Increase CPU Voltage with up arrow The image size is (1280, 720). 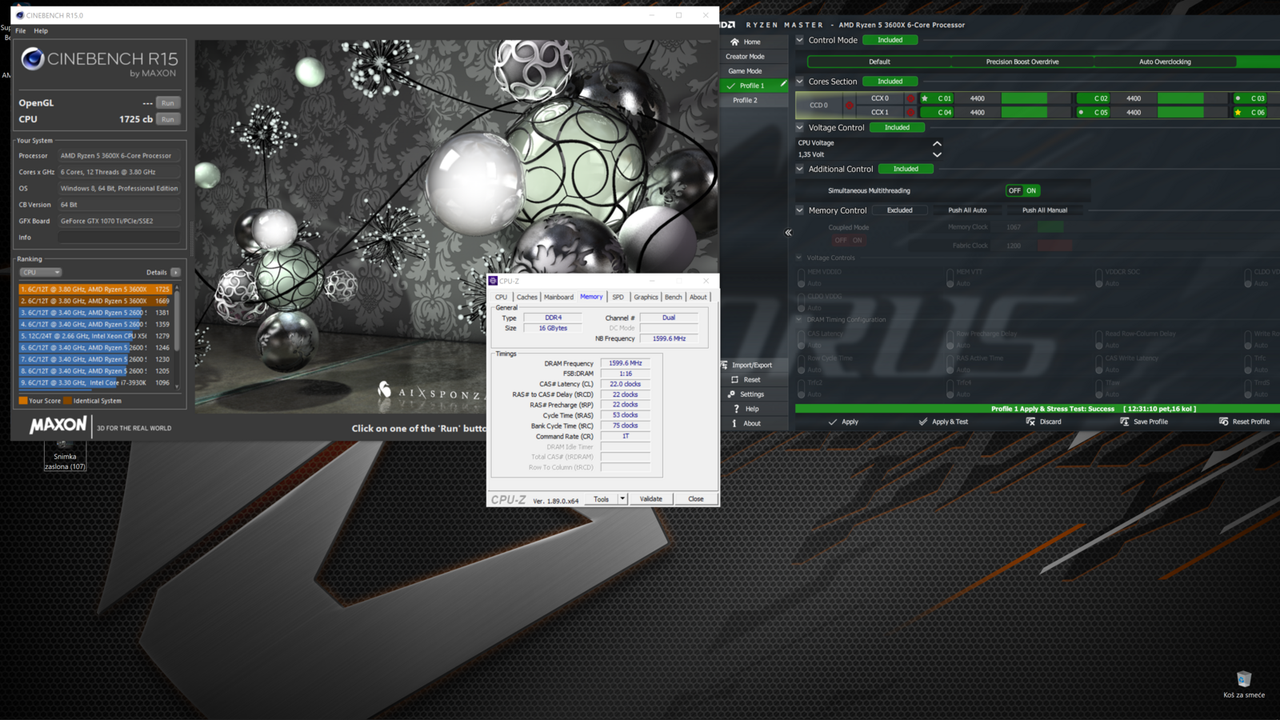937,143
